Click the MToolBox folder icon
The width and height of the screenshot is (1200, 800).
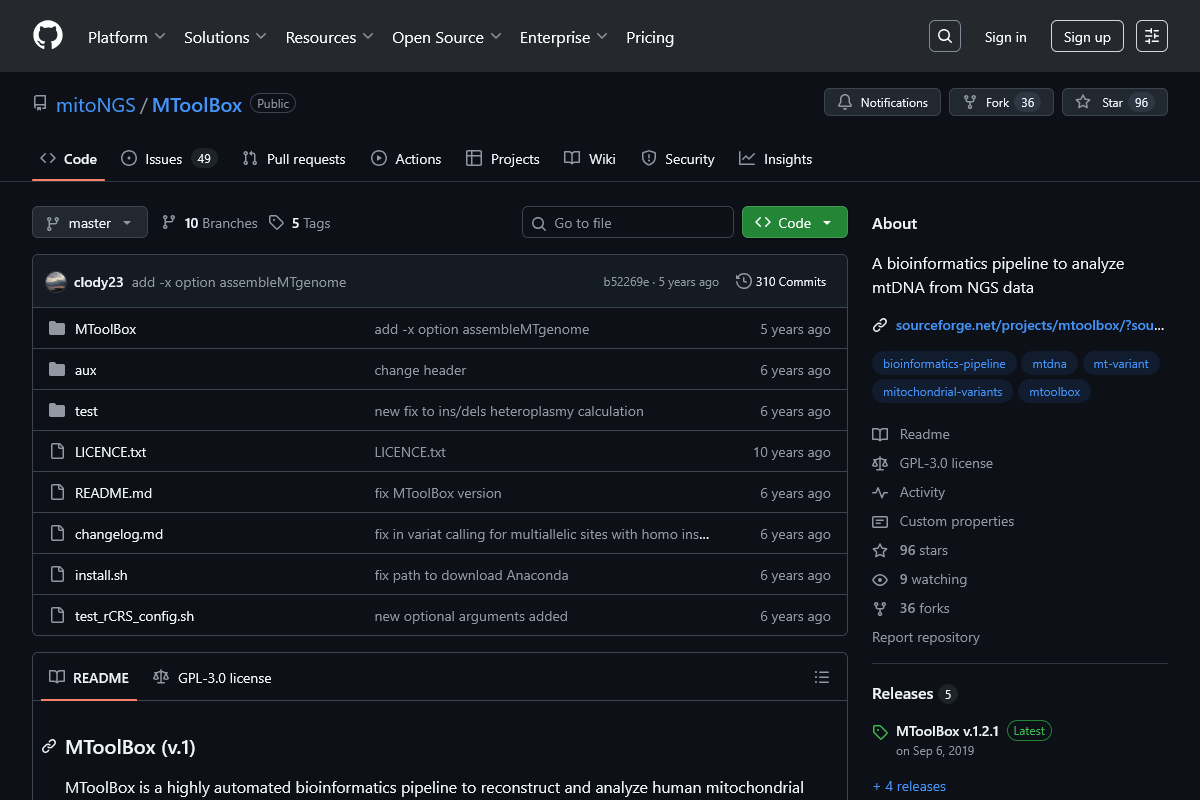[x=57, y=328]
